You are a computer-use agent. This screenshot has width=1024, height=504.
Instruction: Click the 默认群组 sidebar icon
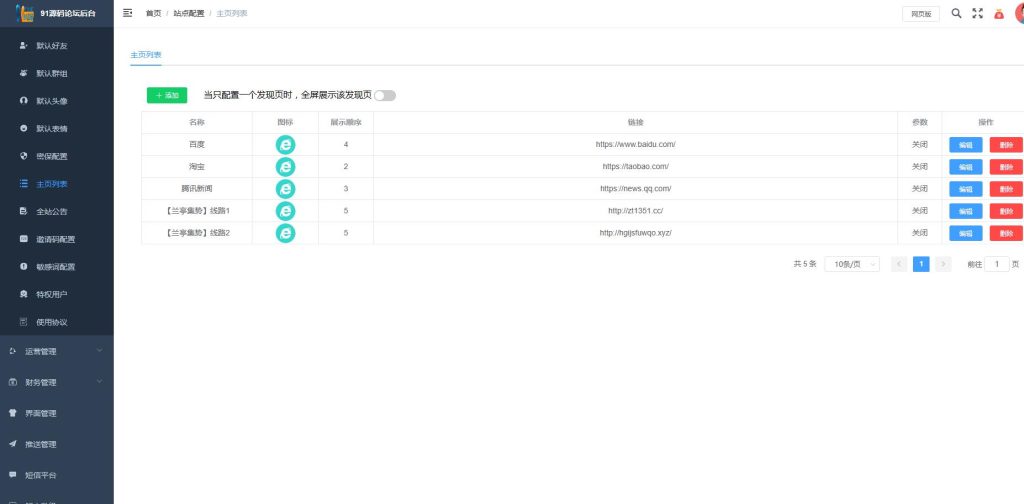24,73
